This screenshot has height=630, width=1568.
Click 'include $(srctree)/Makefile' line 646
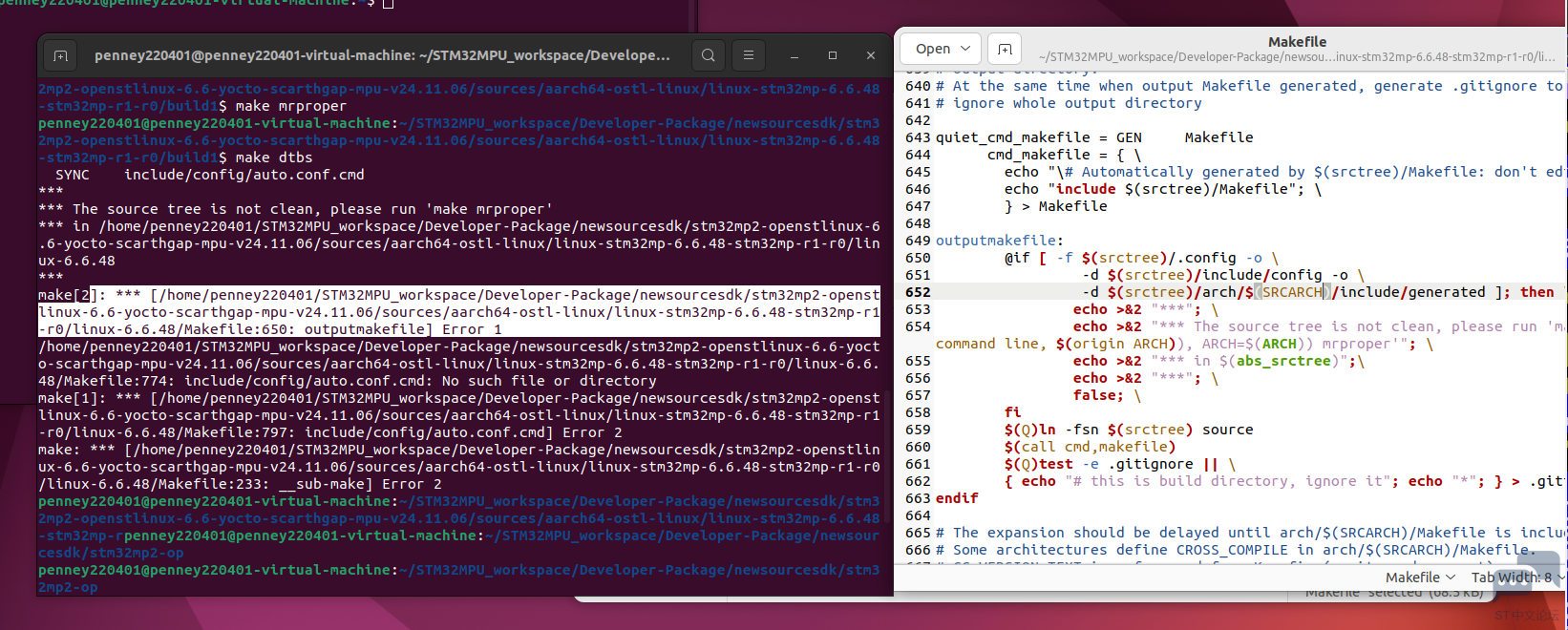coord(1163,189)
